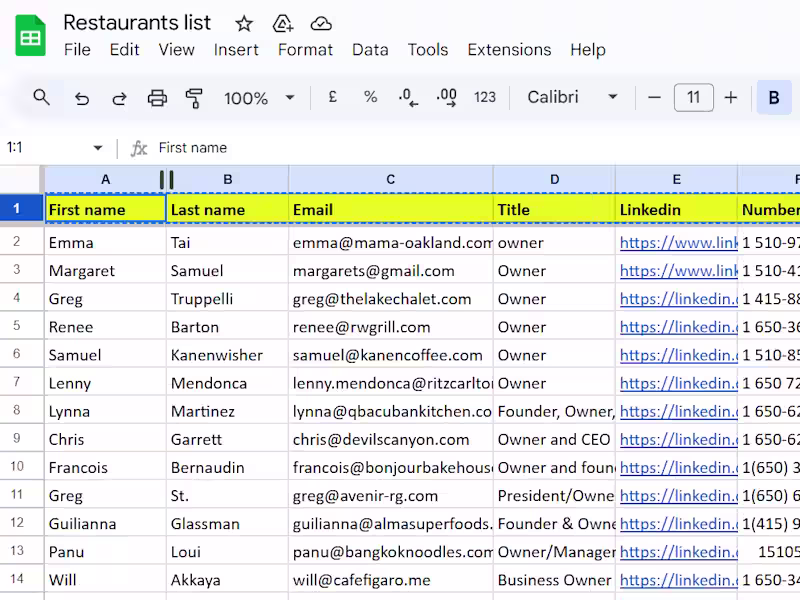800x600 pixels.
Task: Click the Move to Drive icon
Action: point(283,23)
